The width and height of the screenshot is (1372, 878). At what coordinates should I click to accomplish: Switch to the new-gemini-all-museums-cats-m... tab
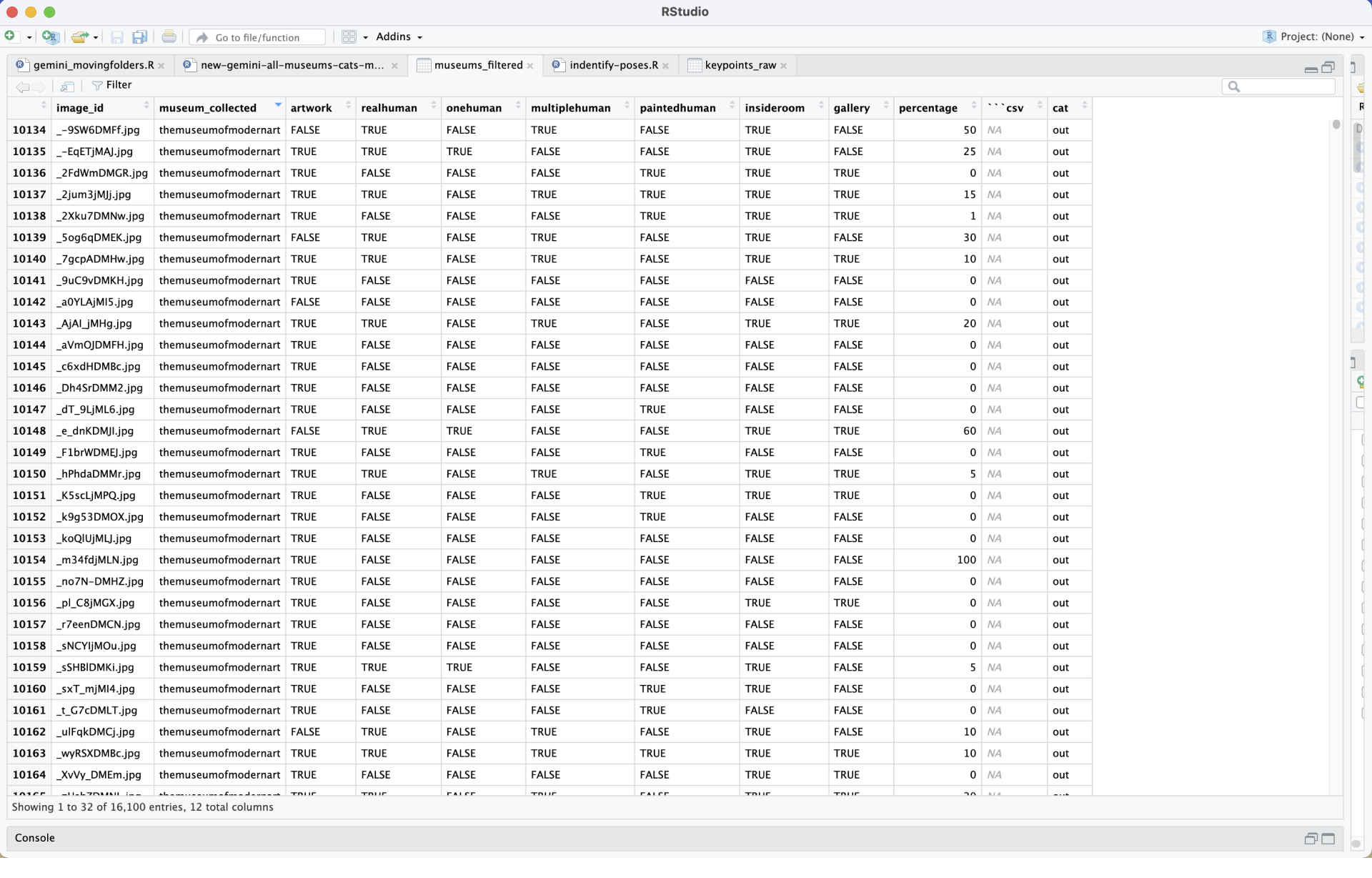[292, 65]
